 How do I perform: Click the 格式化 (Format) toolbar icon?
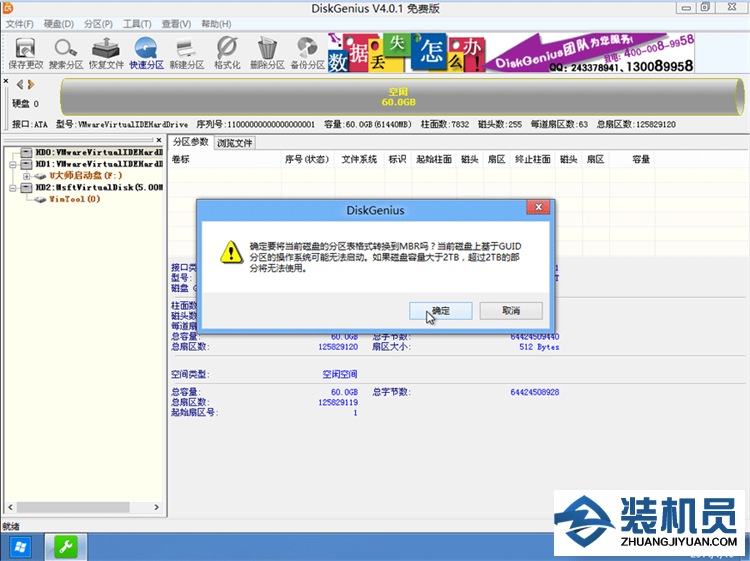[227, 52]
